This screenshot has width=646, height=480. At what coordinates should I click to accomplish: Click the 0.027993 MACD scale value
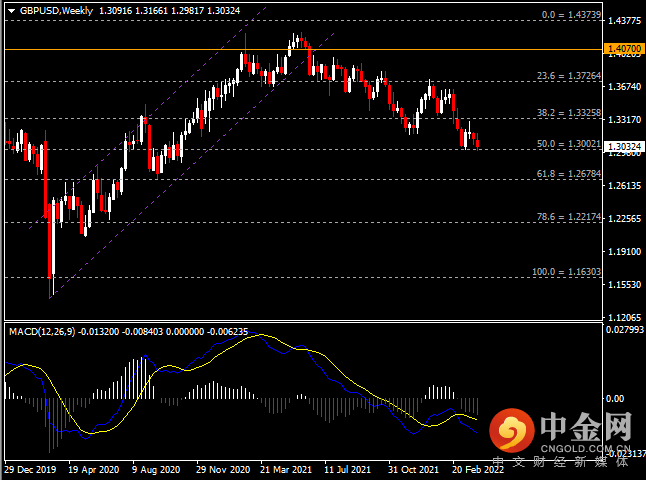[624, 330]
